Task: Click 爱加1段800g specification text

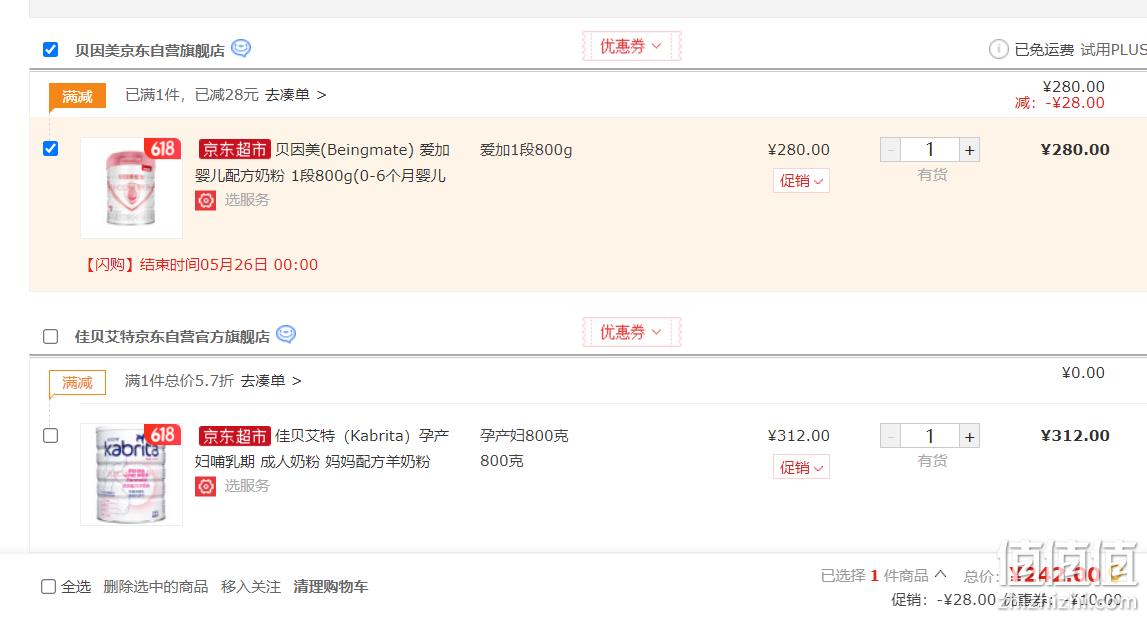Action: coord(526,150)
